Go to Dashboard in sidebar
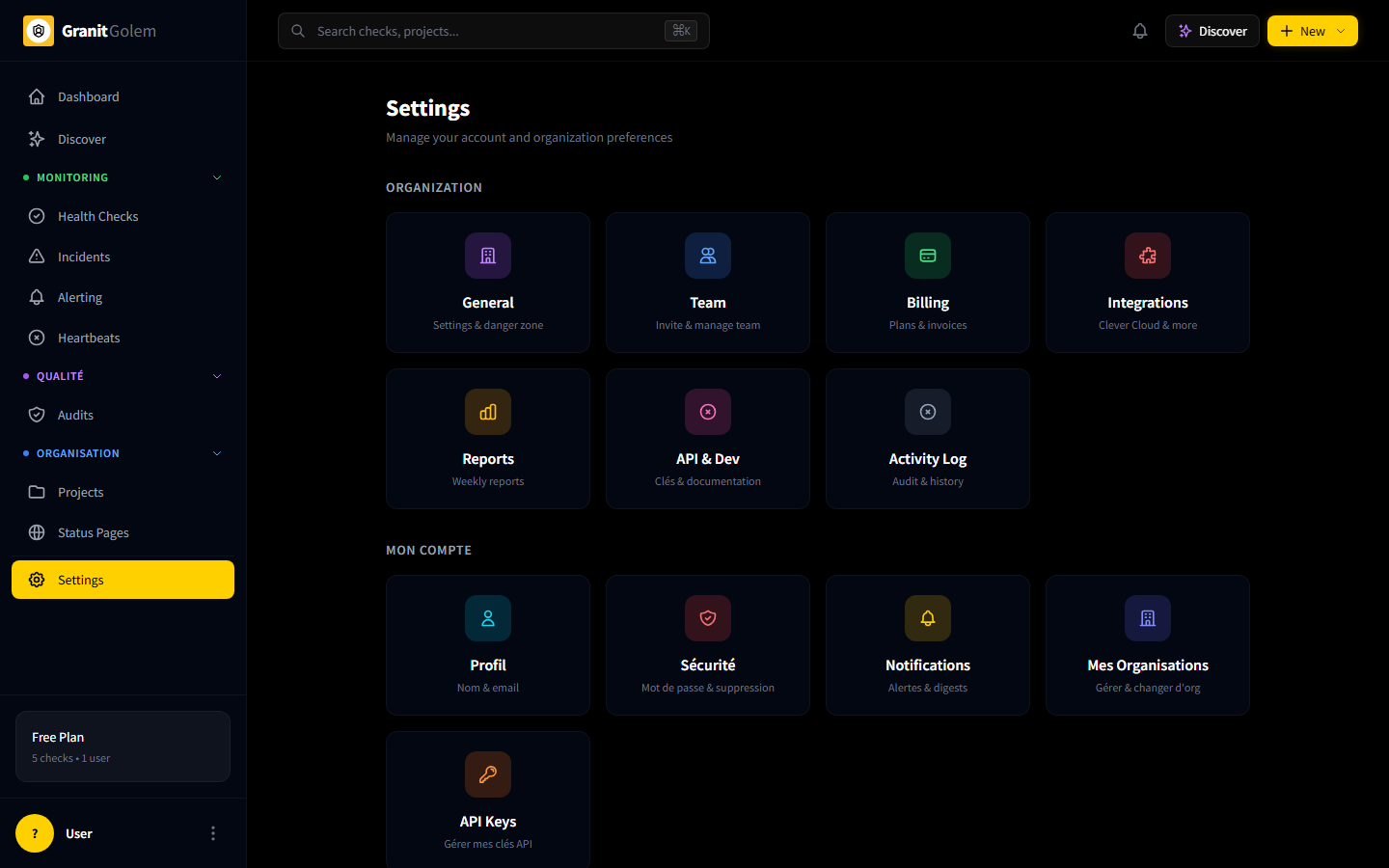 tap(123, 96)
